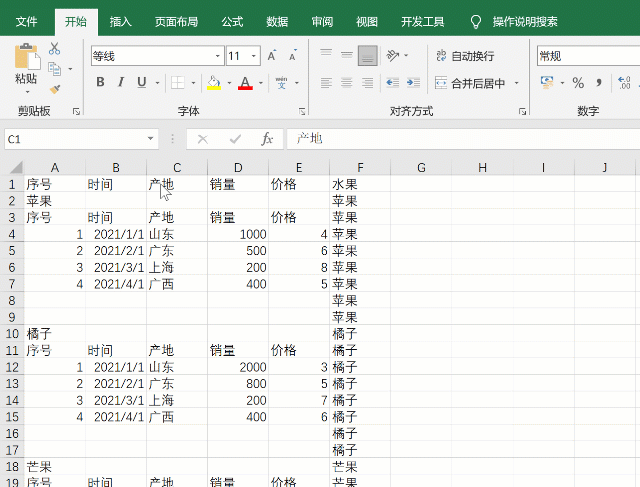
Task: Select row header 10
Action: click(x=12, y=334)
